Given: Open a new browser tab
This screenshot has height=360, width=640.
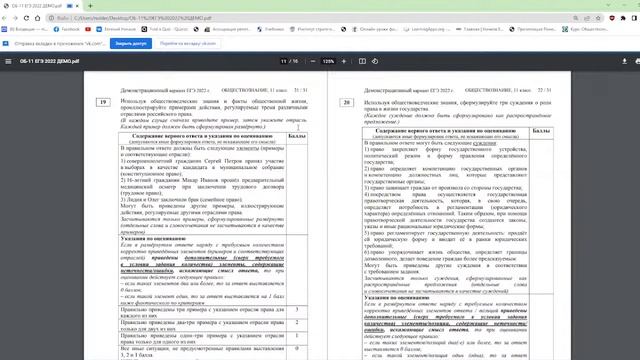Looking at the screenshot, I should pyautogui.click(x=90, y=6).
